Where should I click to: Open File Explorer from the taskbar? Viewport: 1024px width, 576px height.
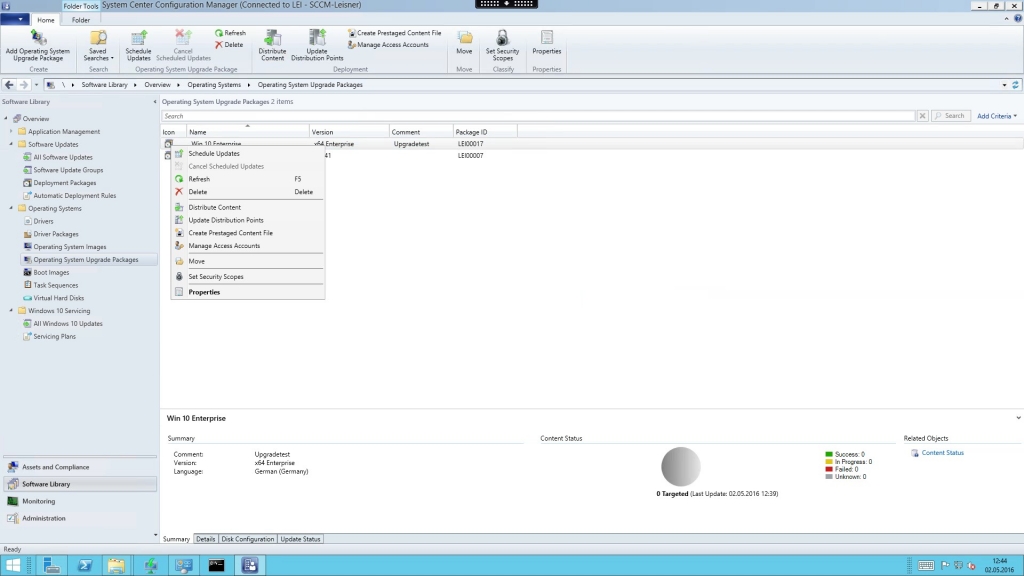(116, 566)
